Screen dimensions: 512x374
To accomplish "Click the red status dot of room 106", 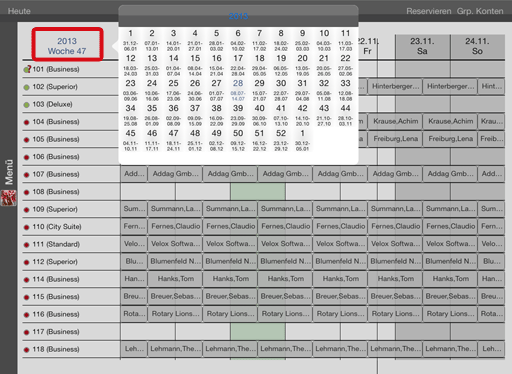I will point(27,157).
